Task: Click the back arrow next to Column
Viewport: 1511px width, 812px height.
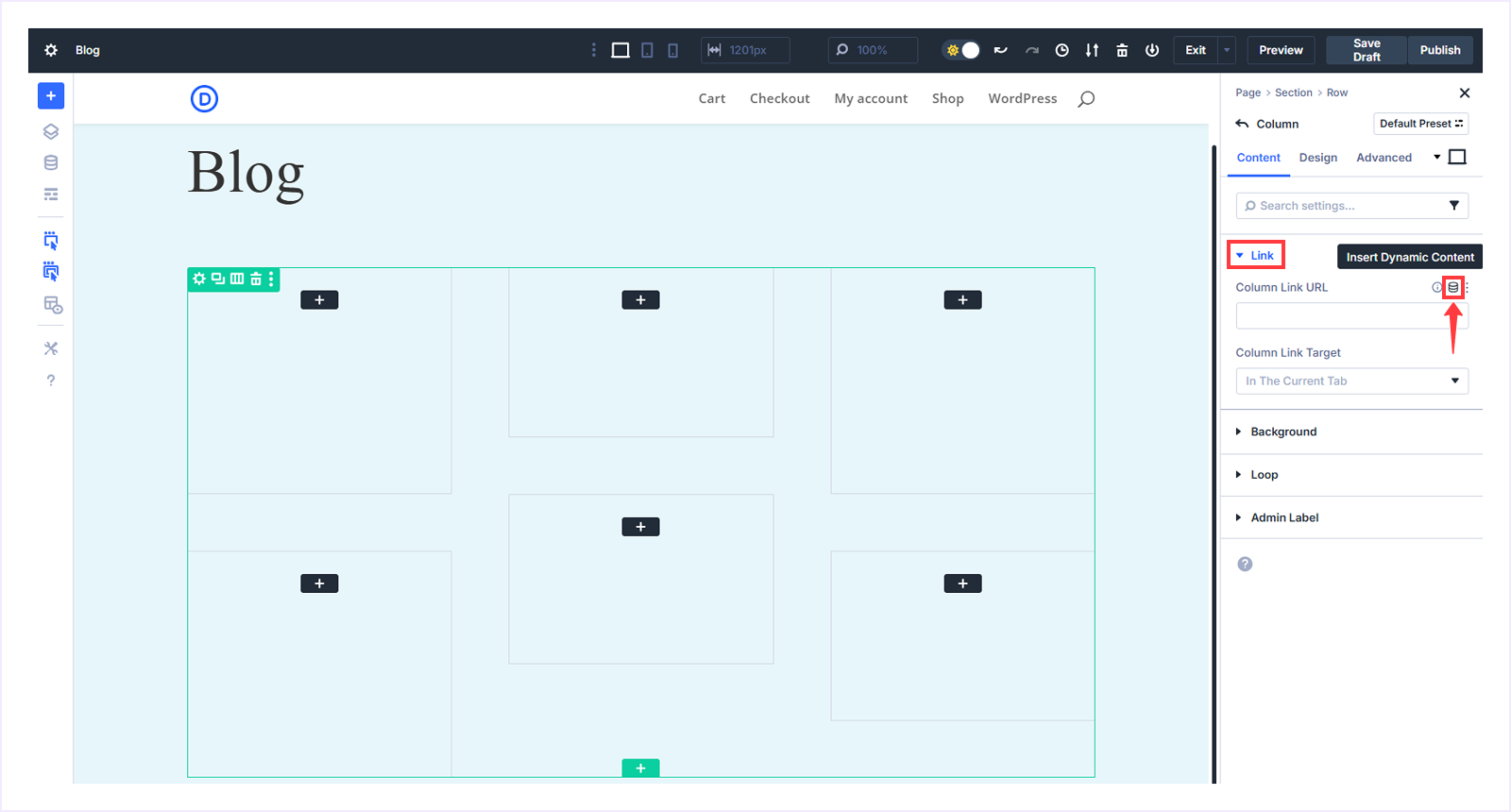Action: point(1242,124)
